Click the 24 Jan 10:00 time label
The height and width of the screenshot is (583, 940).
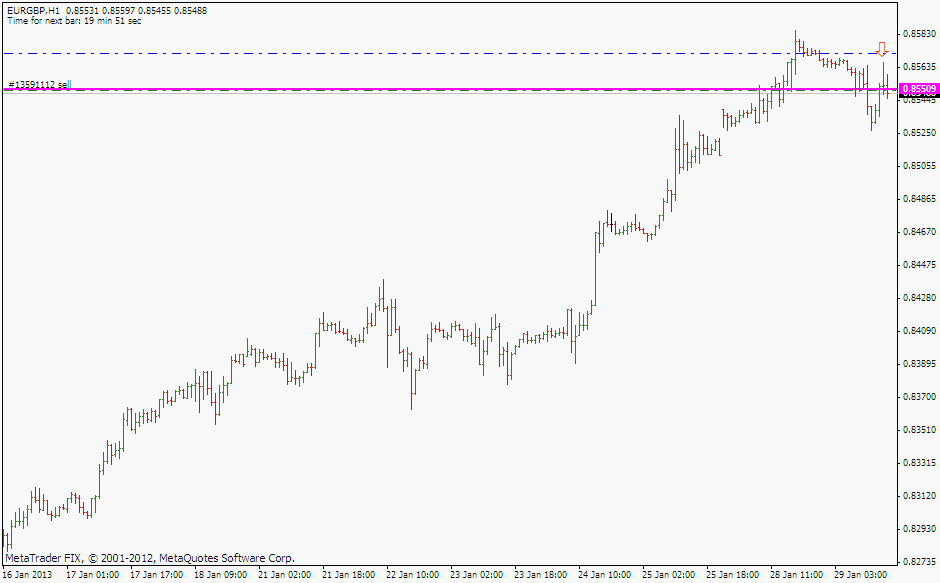point(606,575)
